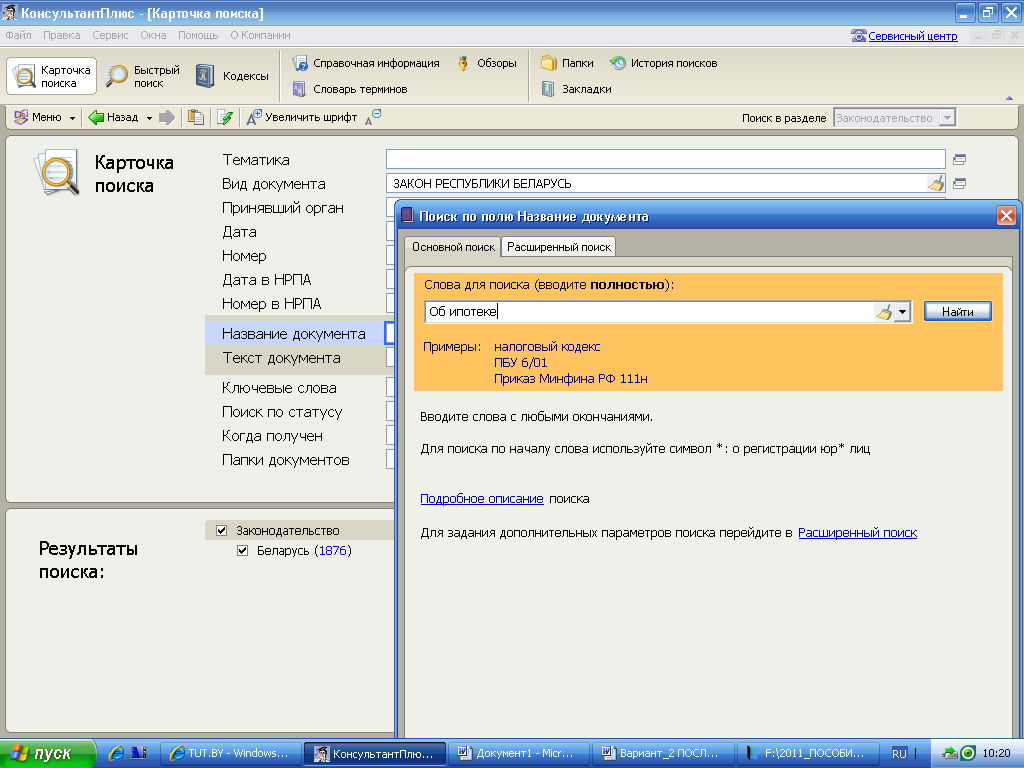Click the edit document toolbar icon
1024x768 pixels.
point(225,118)
